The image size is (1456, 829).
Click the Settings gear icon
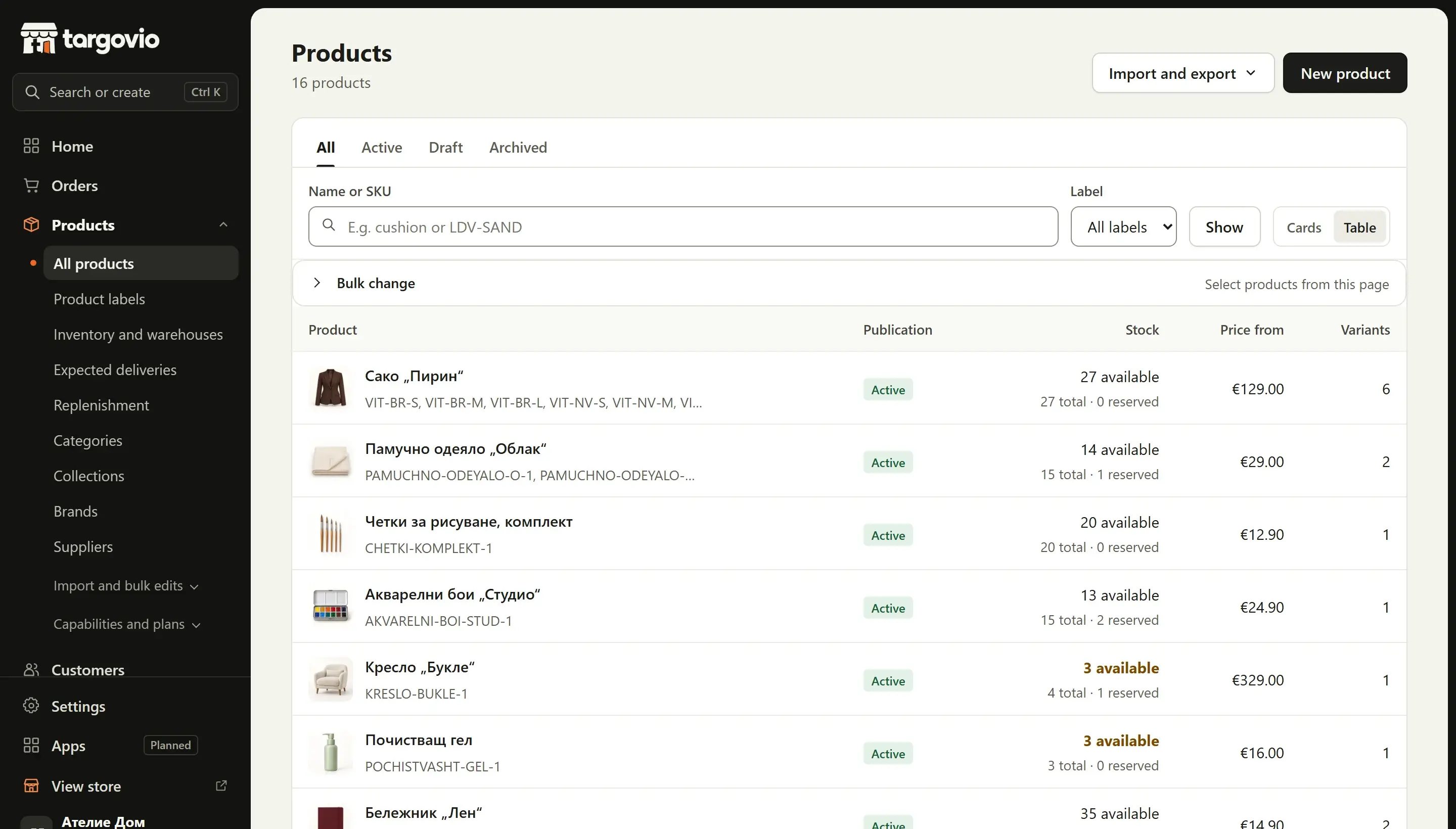[31, 706]
